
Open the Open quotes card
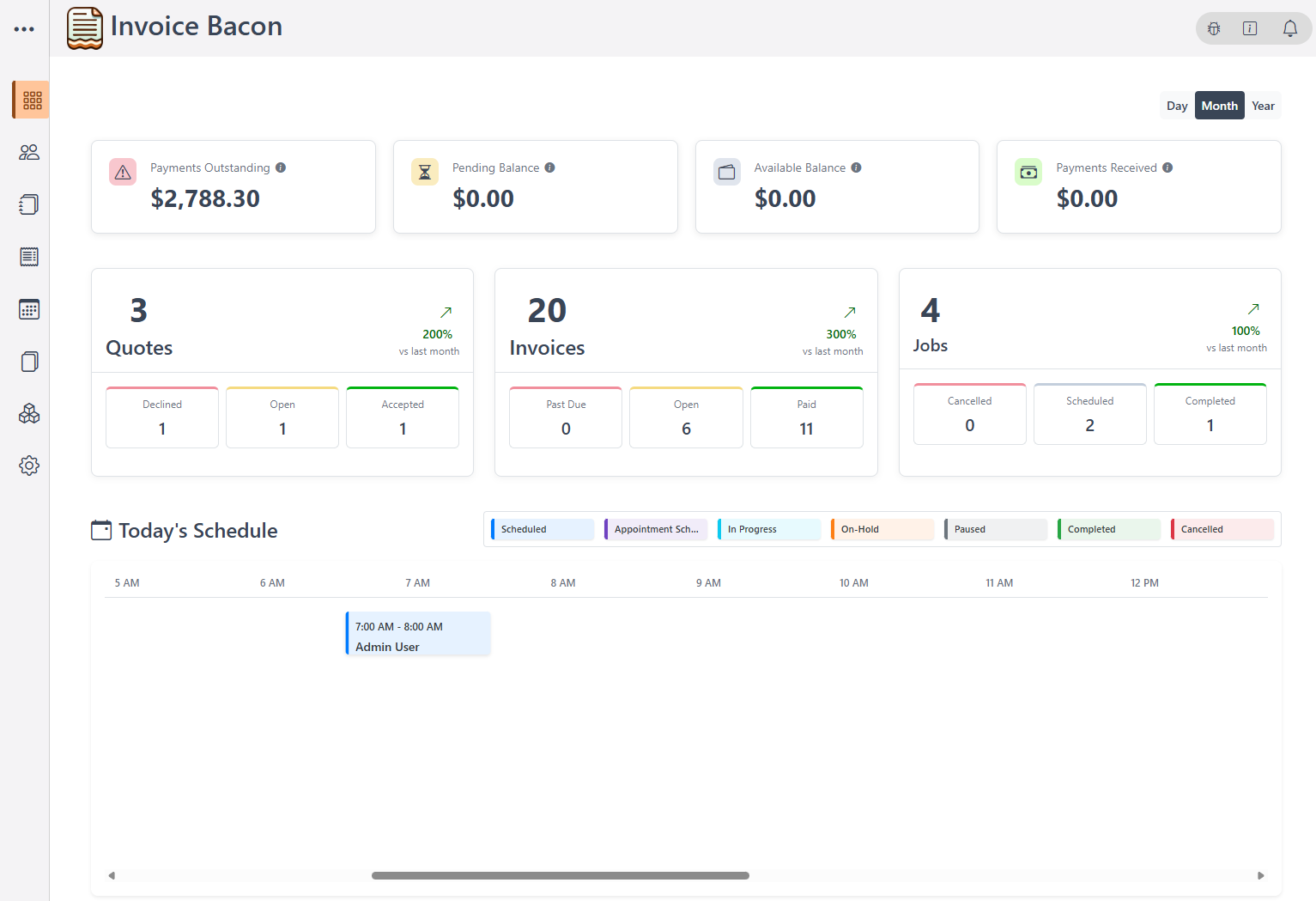point(282,417)
